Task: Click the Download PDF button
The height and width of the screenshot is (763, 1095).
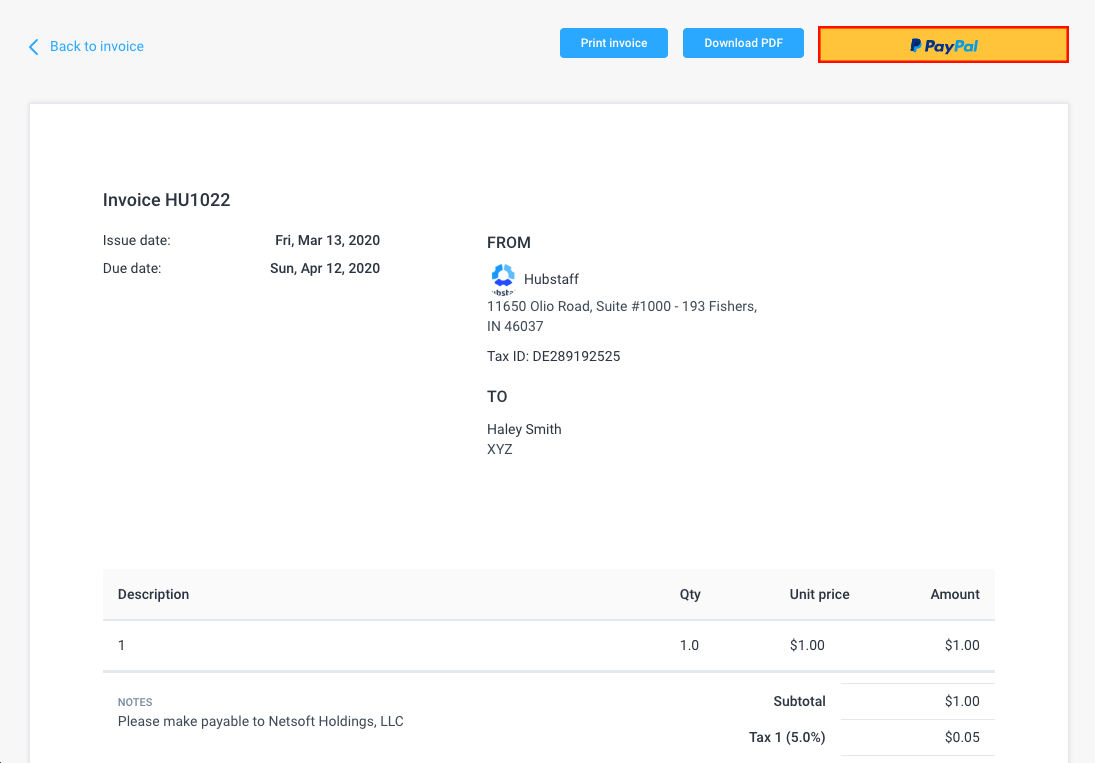Action: (x=743, y=43)
